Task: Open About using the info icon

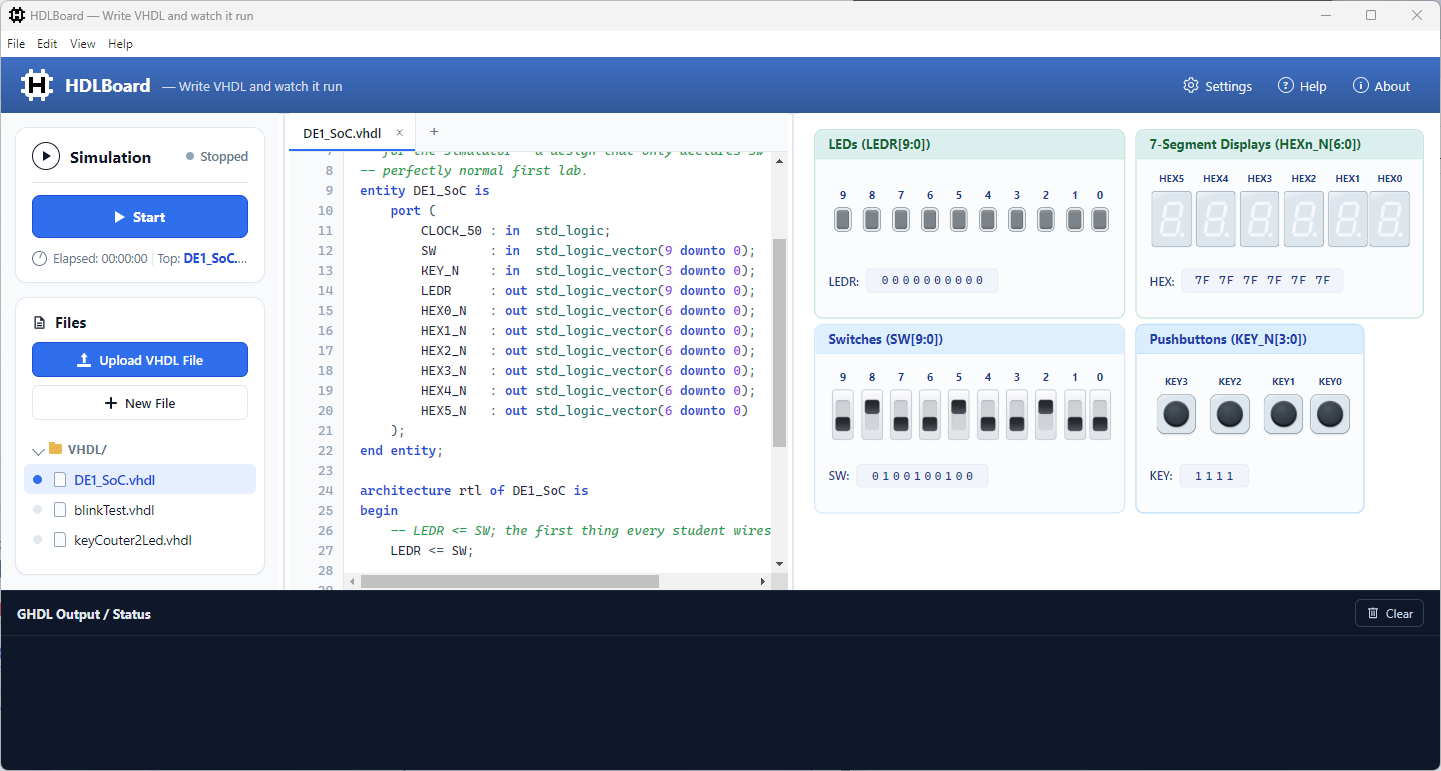Action: point(1361,86)
